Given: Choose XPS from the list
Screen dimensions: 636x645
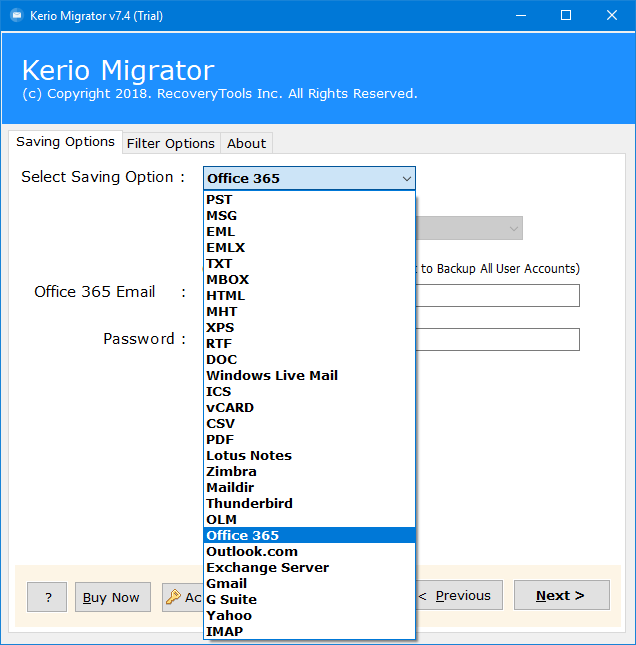Looking at the screenshot, I should pyautogui.click(x=309, y=328).
